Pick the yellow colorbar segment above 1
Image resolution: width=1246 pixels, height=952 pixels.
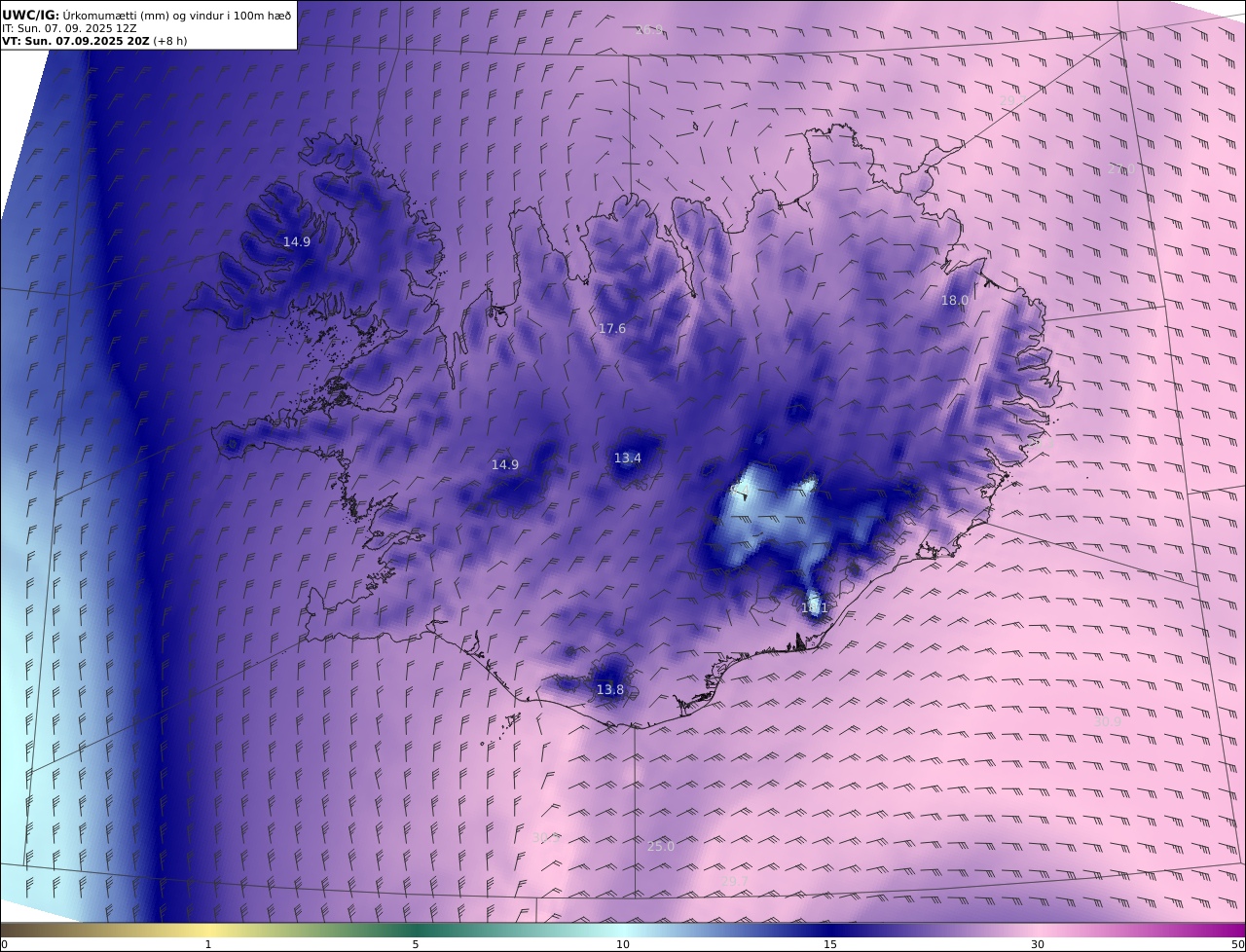coord(207,930)
